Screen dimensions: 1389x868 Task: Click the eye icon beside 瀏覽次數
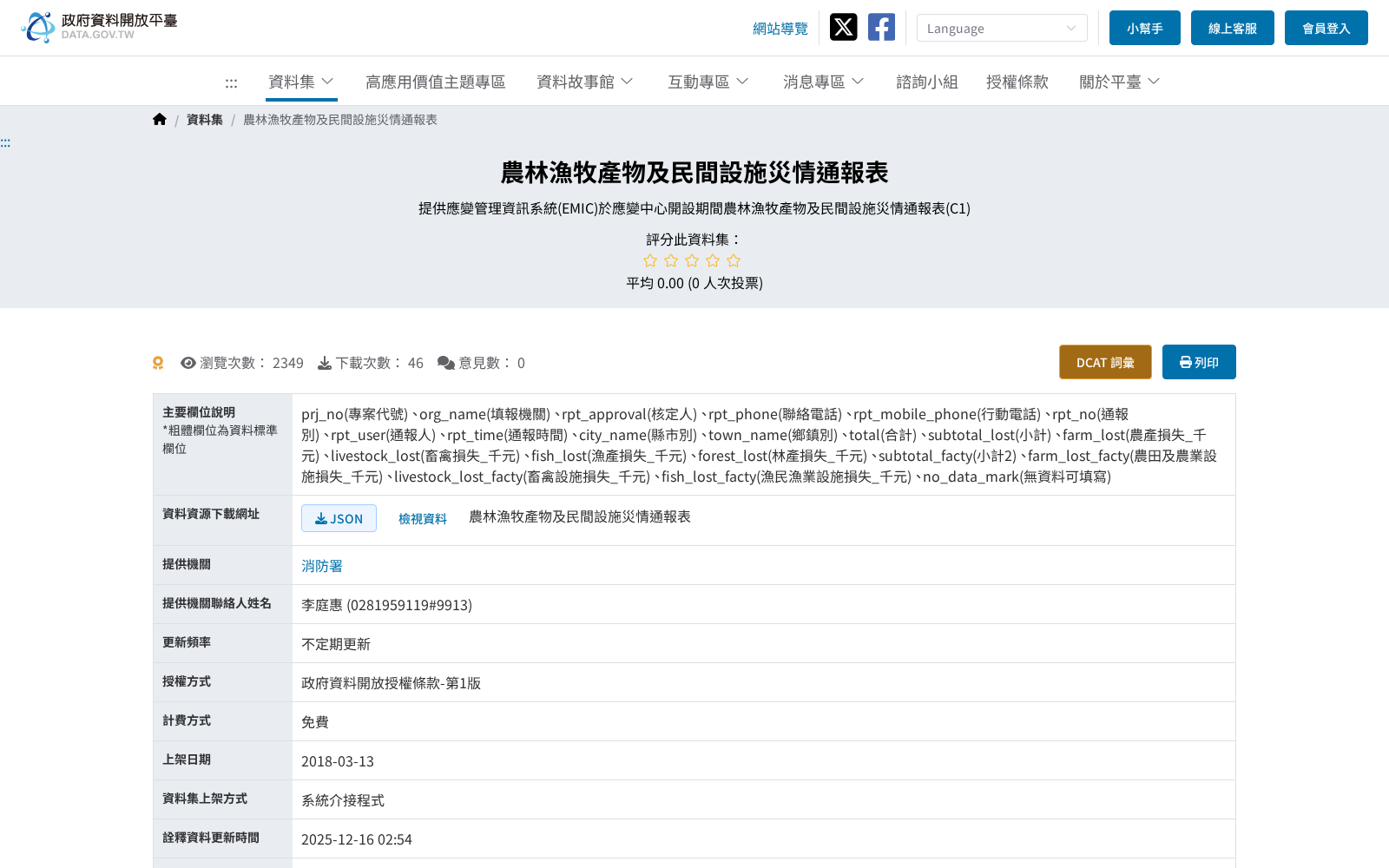(188, 363)
